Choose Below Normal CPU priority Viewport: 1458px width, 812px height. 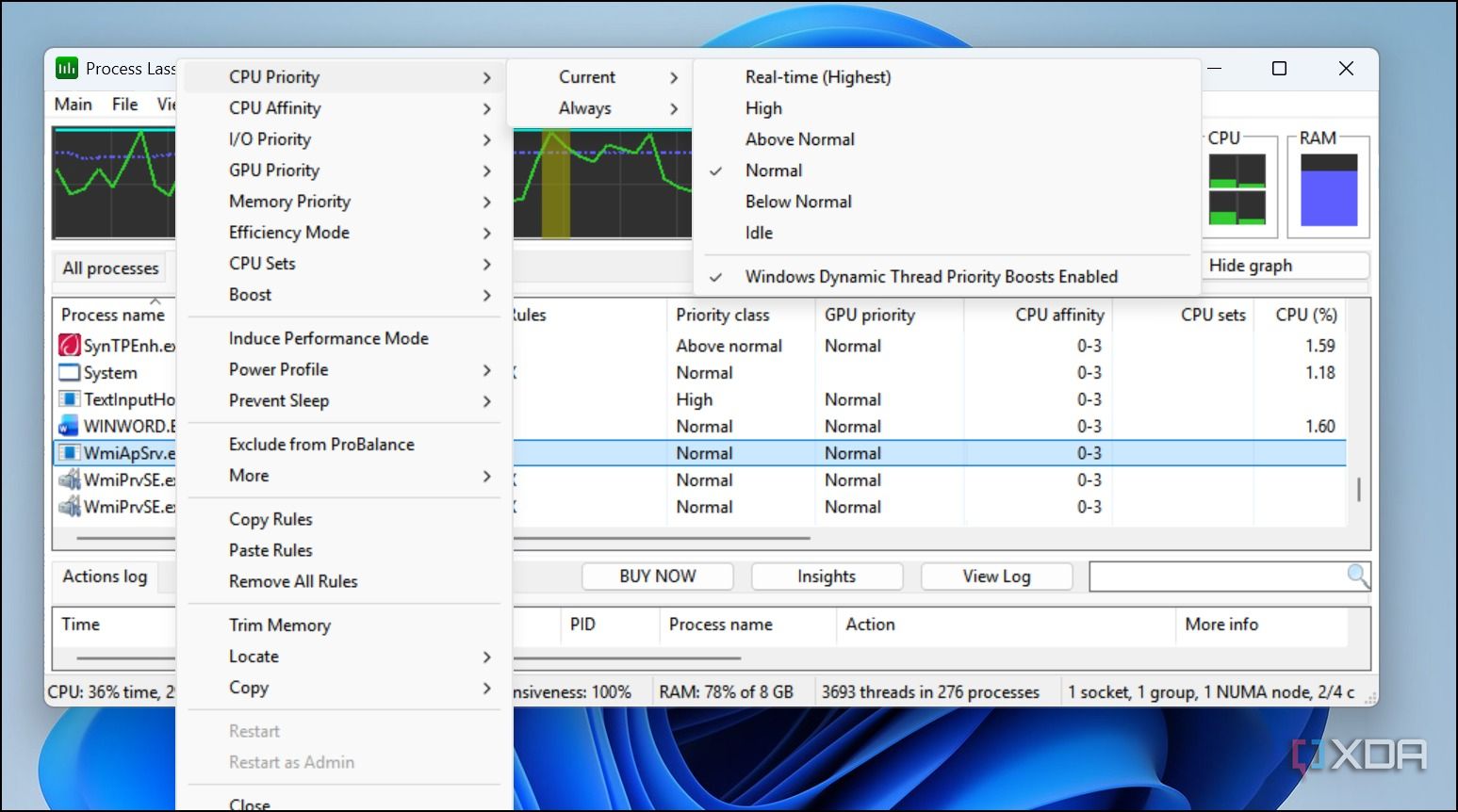(947, 202)
